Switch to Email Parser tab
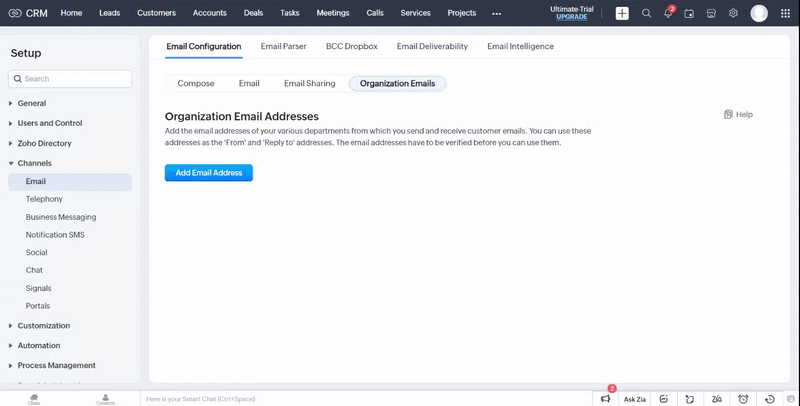 284,46
